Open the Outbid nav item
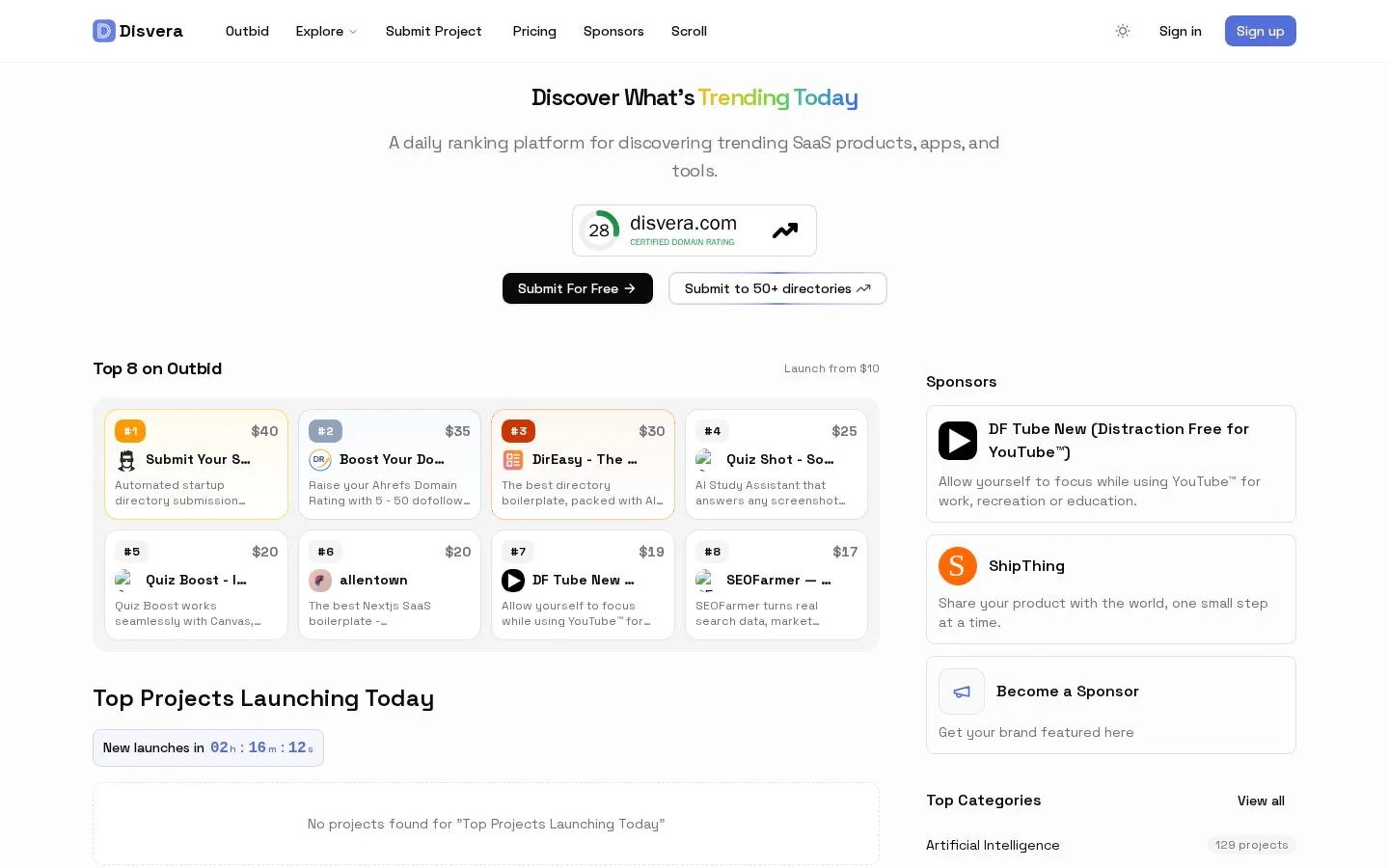Viewport: 1389px width, 868px height. [247, 31]
